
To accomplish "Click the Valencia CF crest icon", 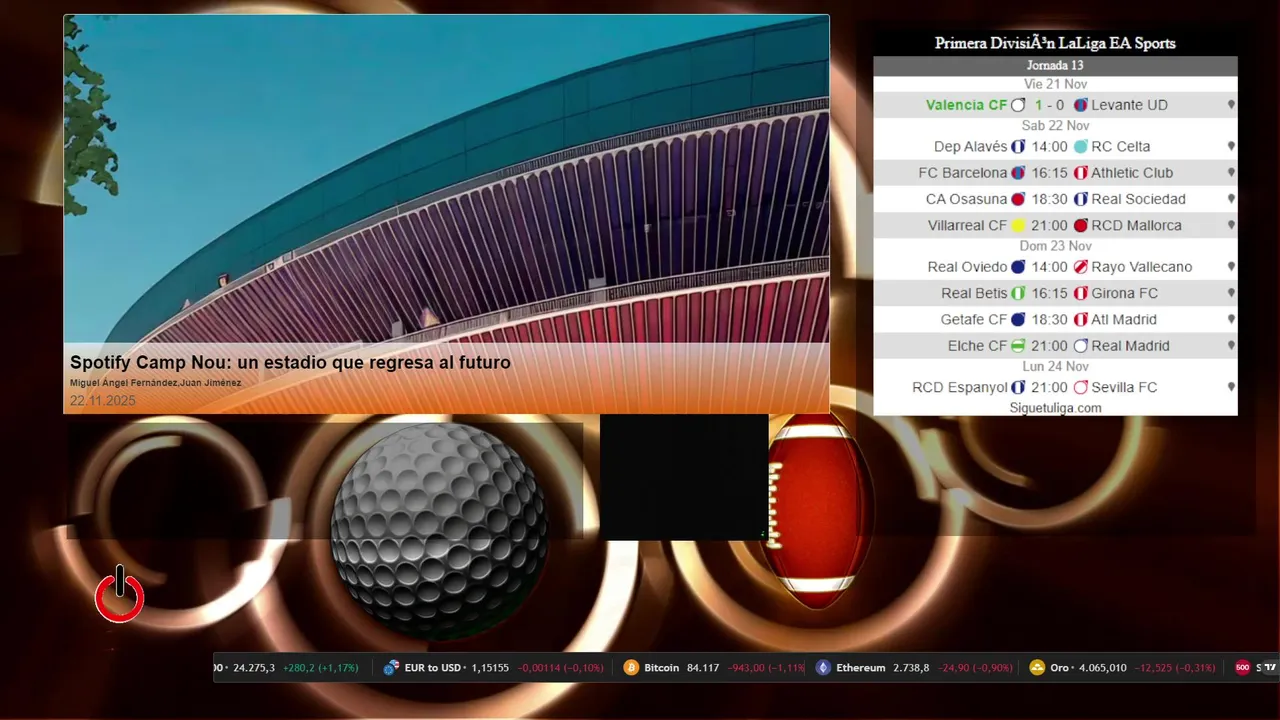I will click(1018, 105).
